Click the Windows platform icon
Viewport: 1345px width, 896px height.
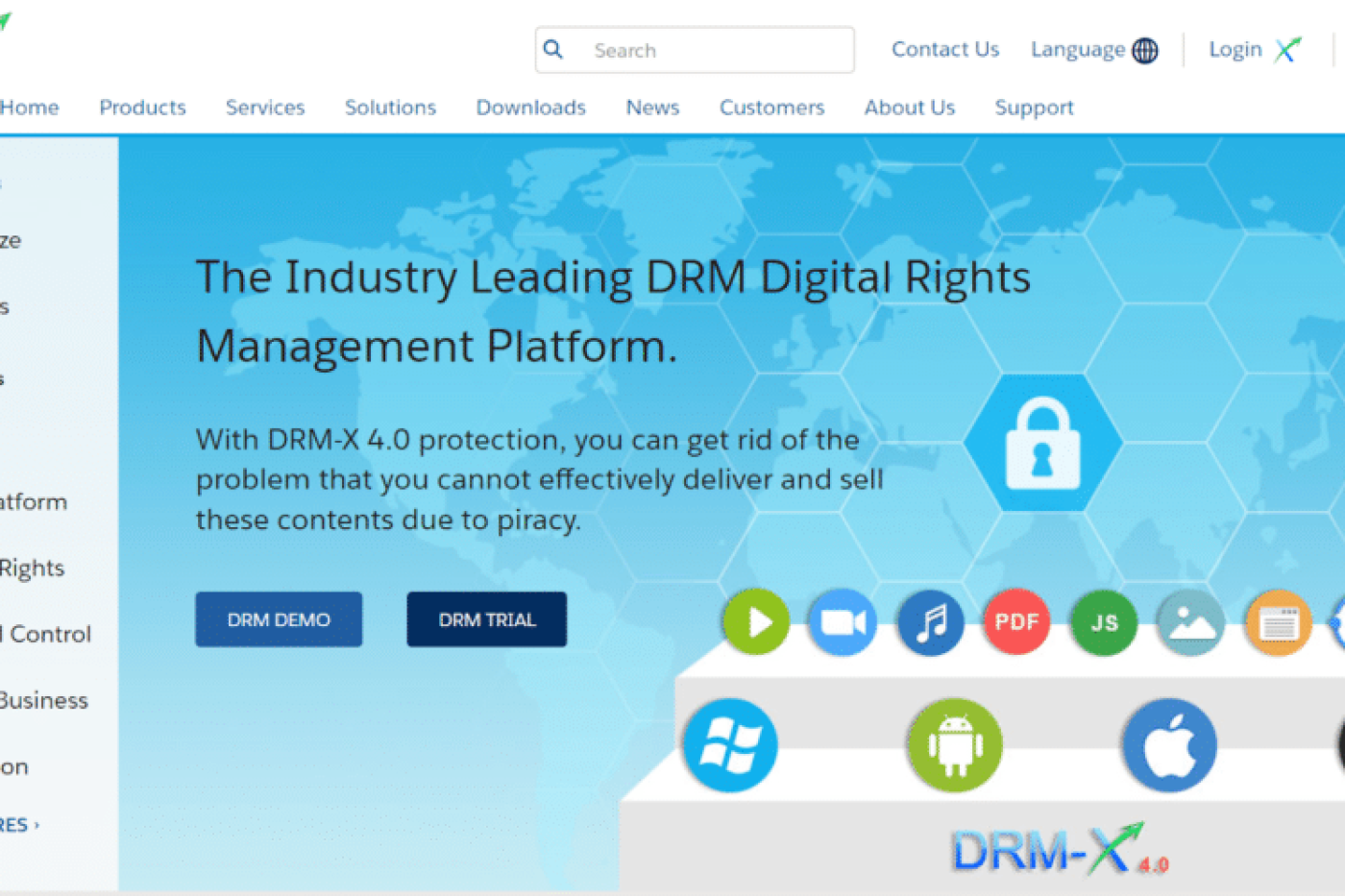(730, 745)
